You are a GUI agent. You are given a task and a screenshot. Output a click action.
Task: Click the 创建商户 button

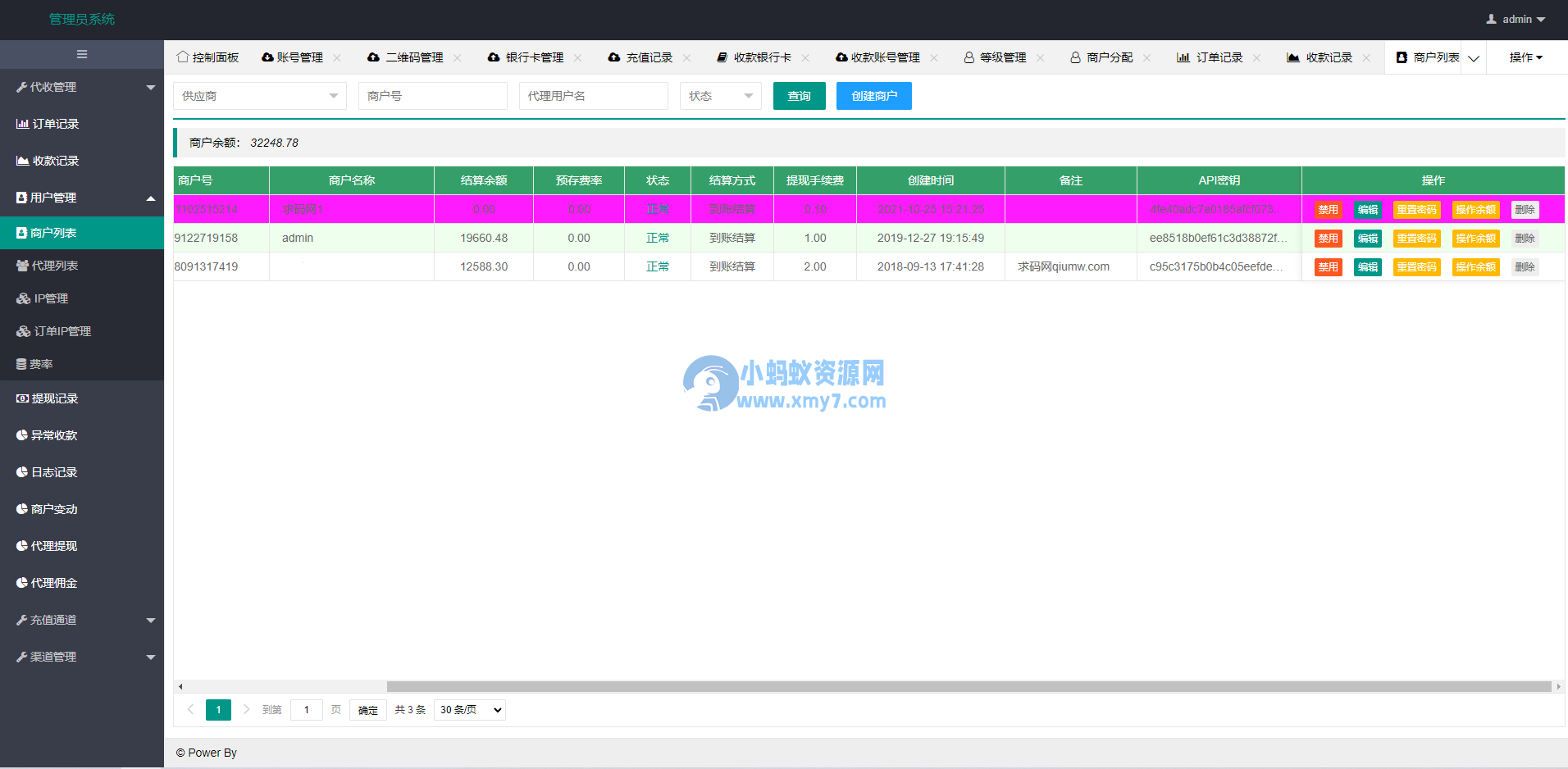(873, 96)
